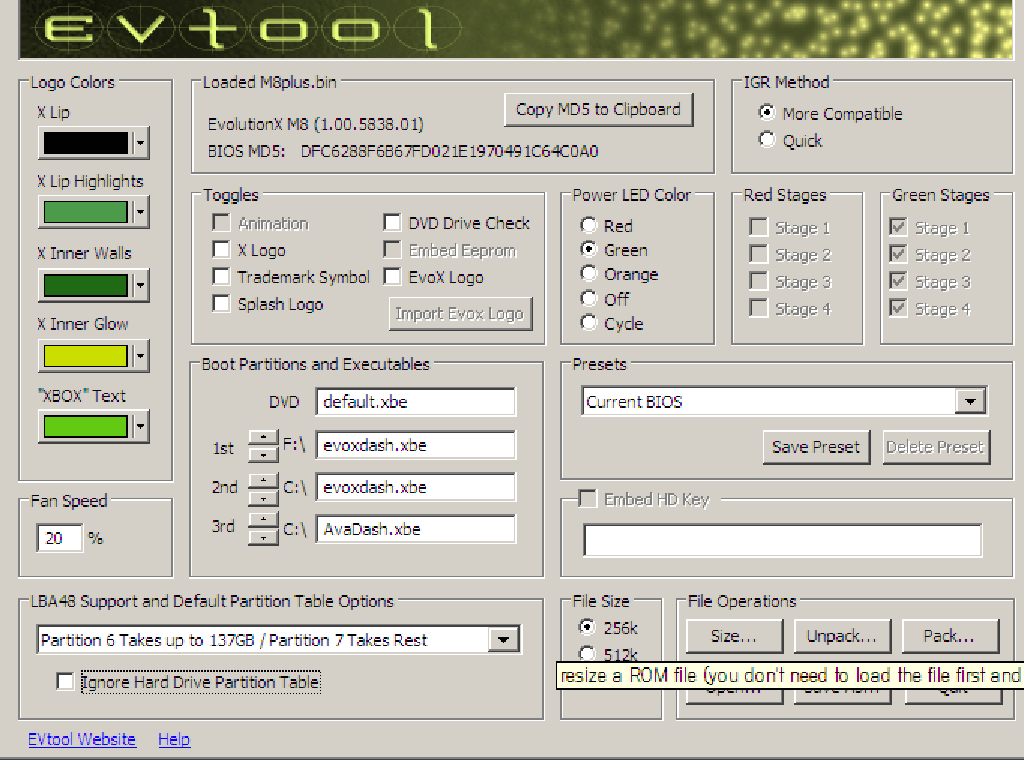Viewport: 1024px width, 768px height.
Task: Open the "XBOX" Text color dropdown arrow
Action: pyautogui.click(x=140, y=426)
